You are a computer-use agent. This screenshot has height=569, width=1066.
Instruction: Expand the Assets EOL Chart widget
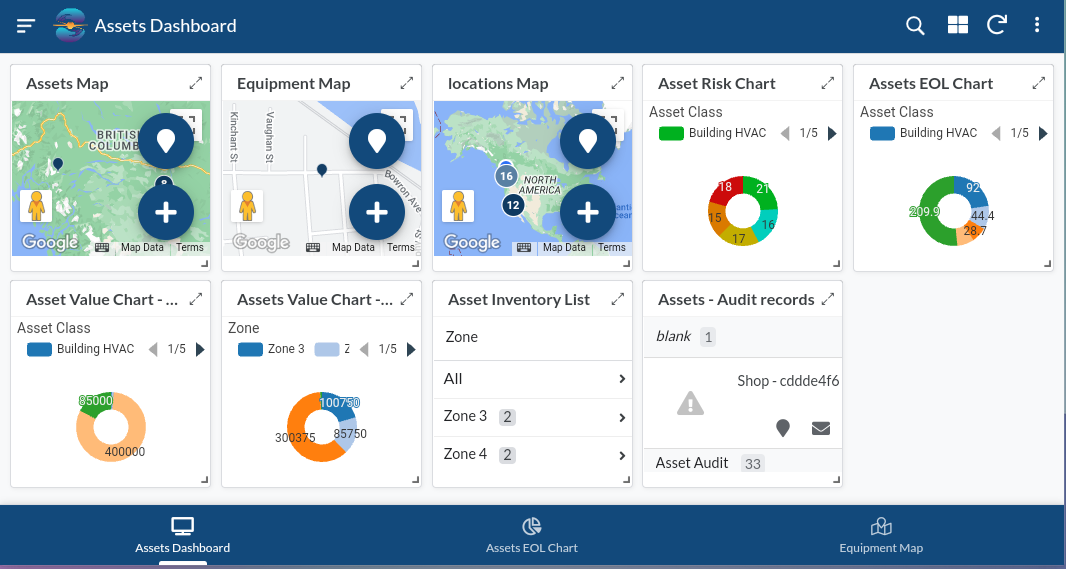[x=1038, y=83]
